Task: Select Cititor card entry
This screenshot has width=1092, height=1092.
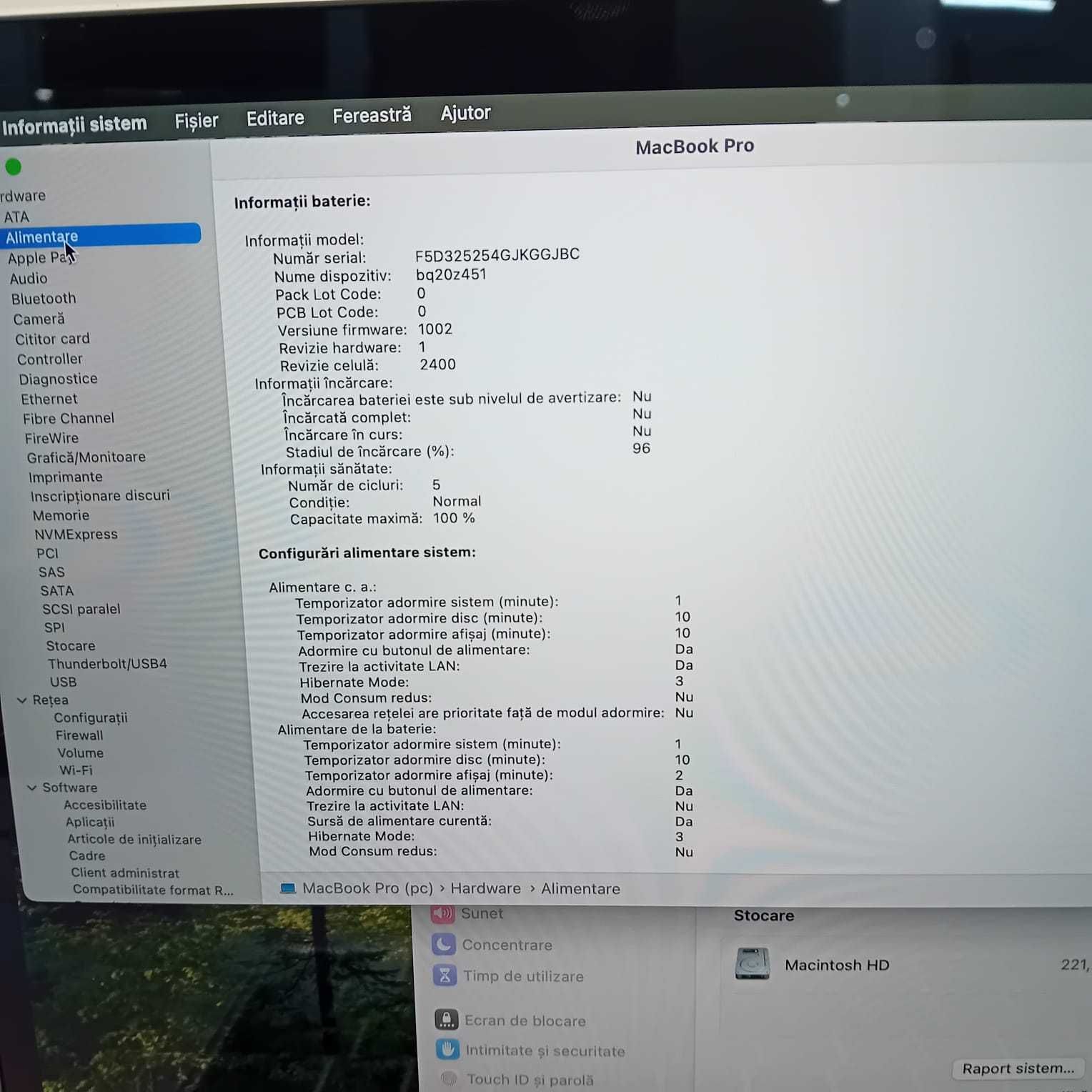Action: click(x=52, y=339)
